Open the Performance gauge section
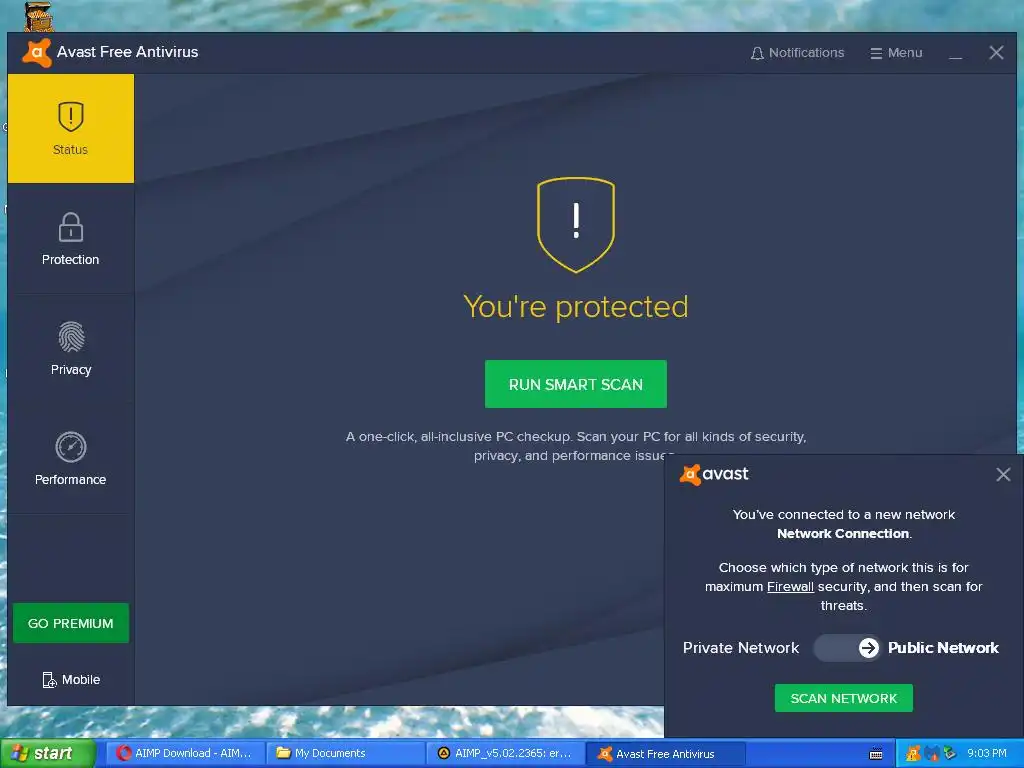This screenshot has height=768, width=1024. (71, 458)
